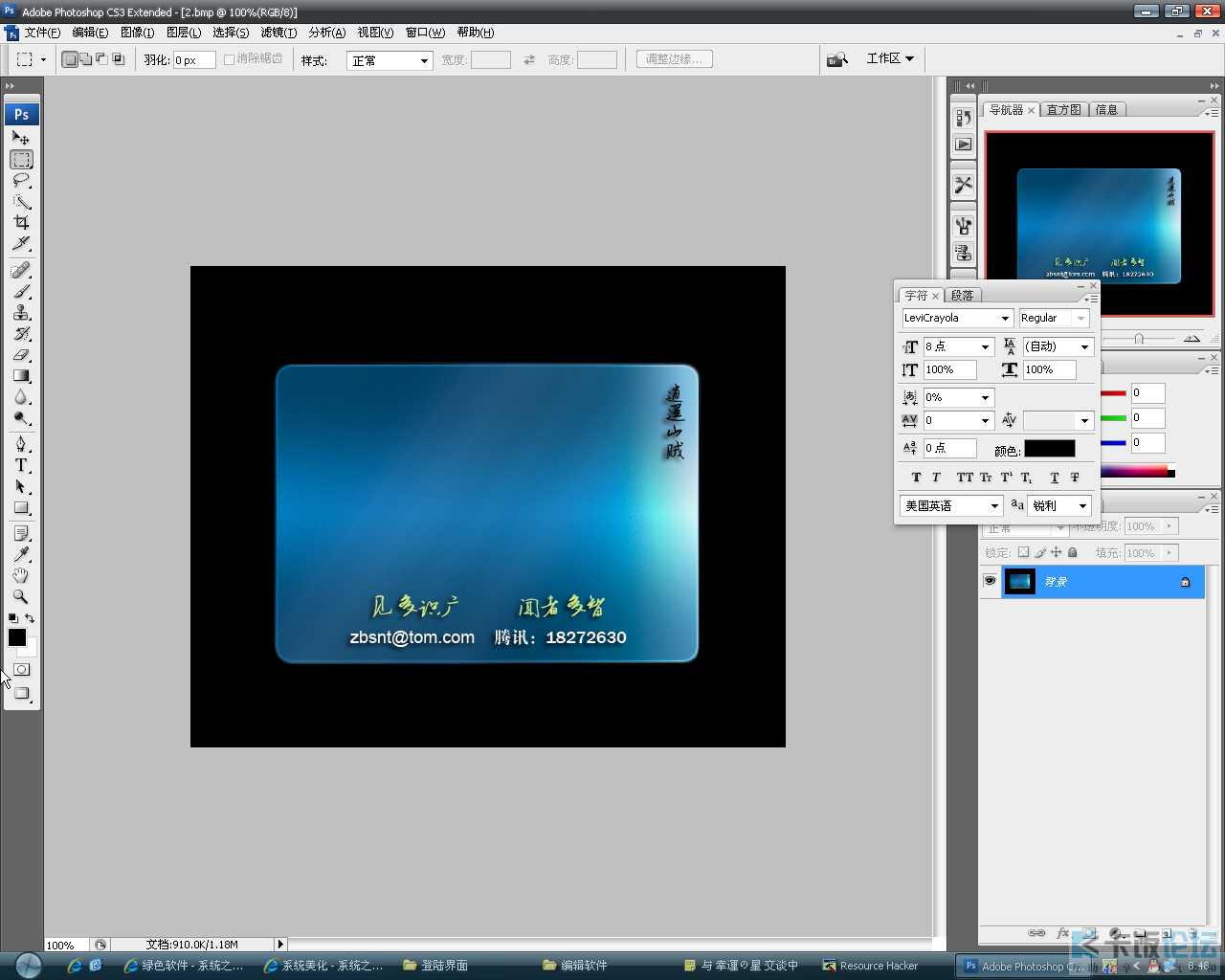This screenshot has width=1225, height=980.
Task: Toggle Faux Bold in Character panel
Action: coord(916,477)
